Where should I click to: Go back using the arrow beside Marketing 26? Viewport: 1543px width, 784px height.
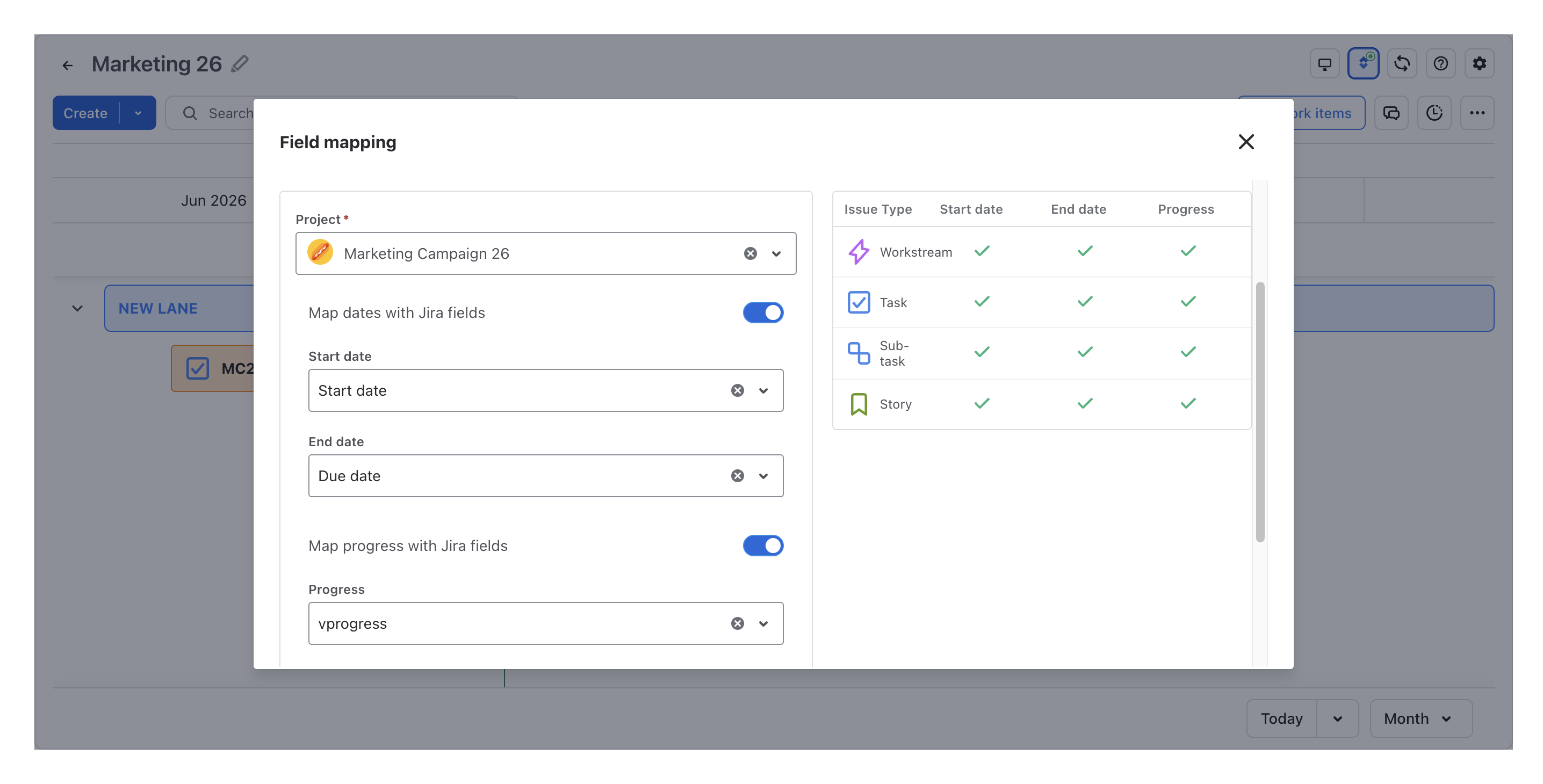coord(68,65)
